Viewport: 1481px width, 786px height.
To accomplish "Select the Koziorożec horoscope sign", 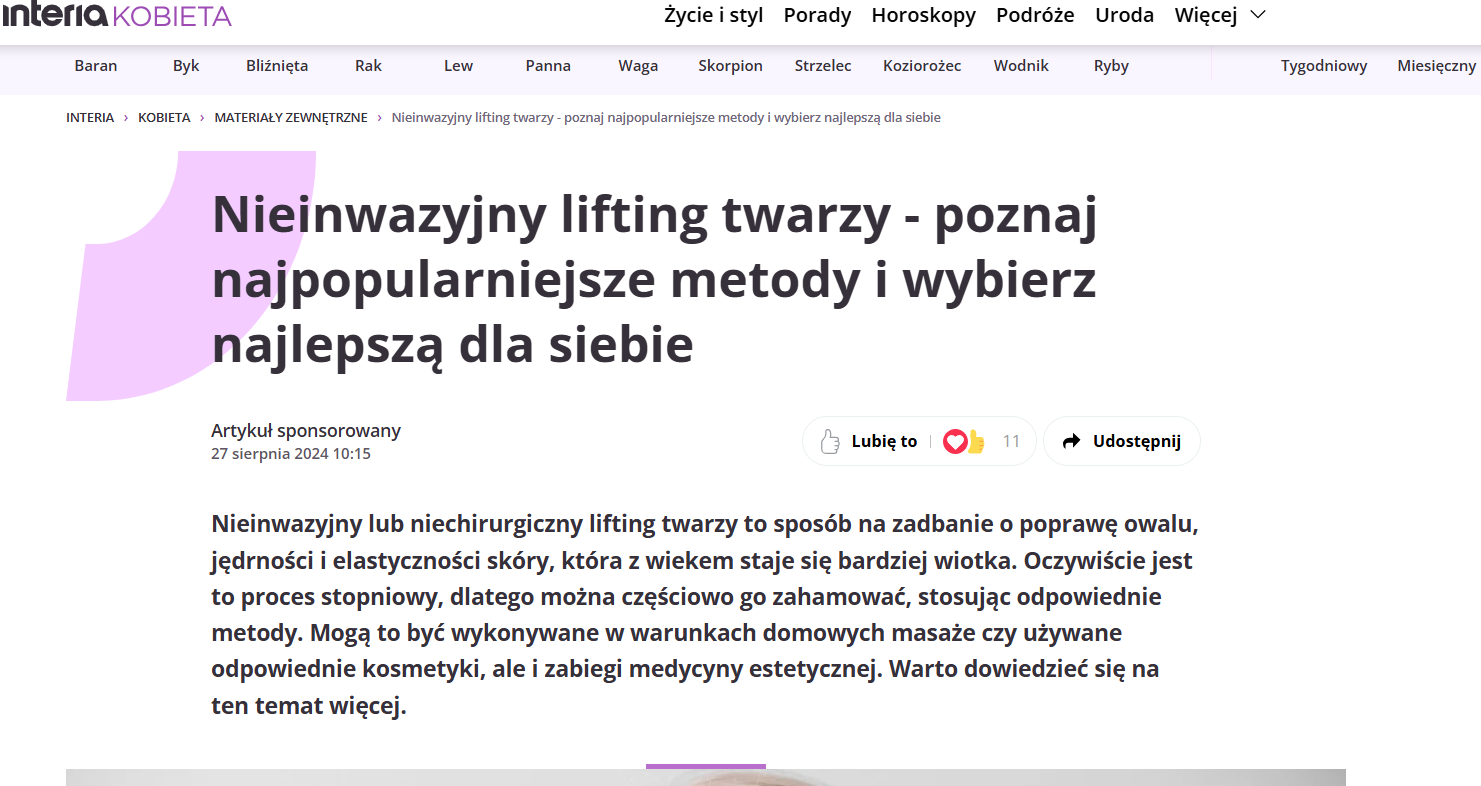I will point(922,66).
